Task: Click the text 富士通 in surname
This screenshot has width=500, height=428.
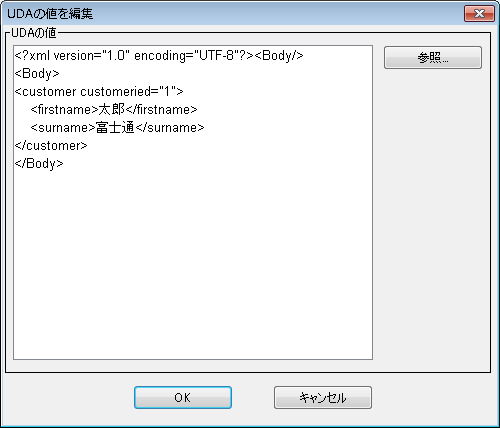Action: point(115,127)
